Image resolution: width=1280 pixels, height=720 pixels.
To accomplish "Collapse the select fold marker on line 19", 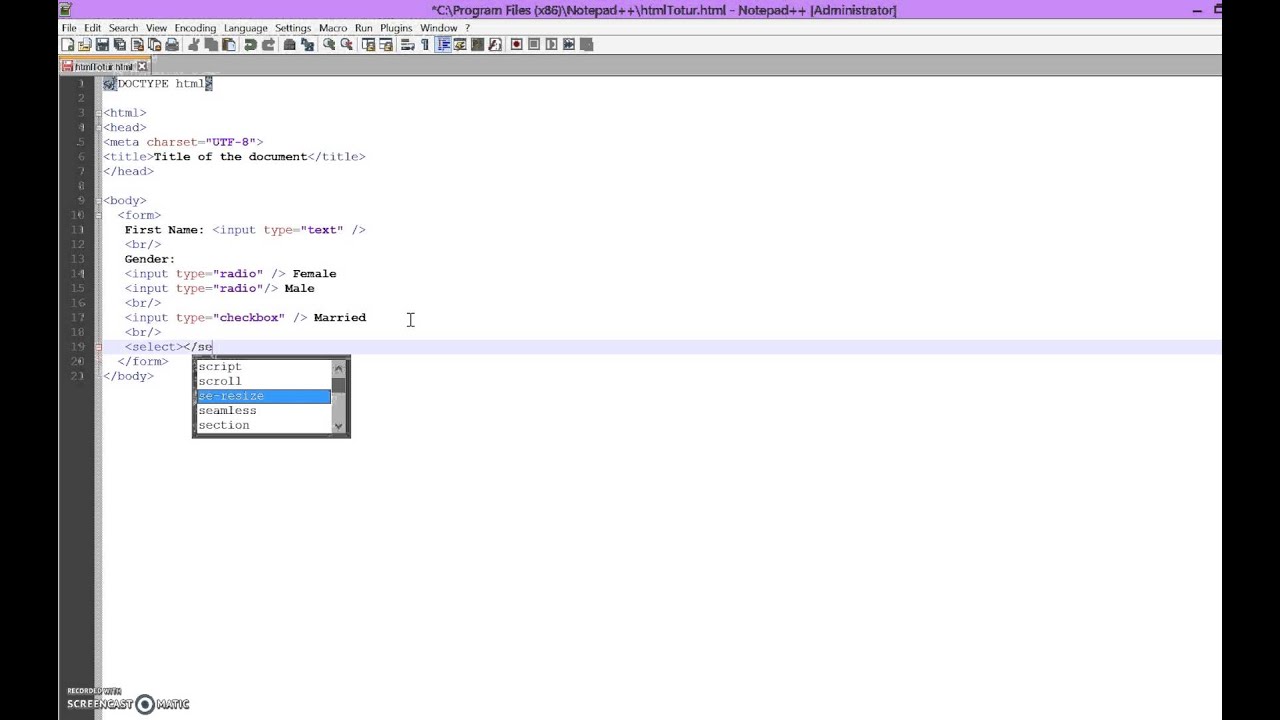I will (99, 347).
